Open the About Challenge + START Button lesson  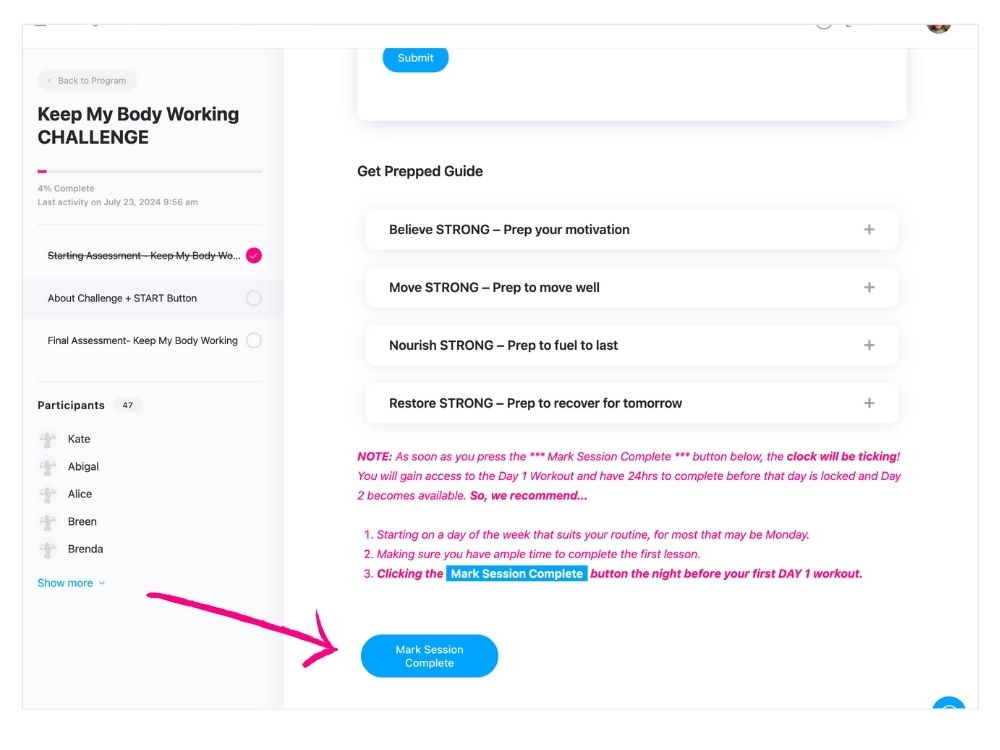click(122, 298)
